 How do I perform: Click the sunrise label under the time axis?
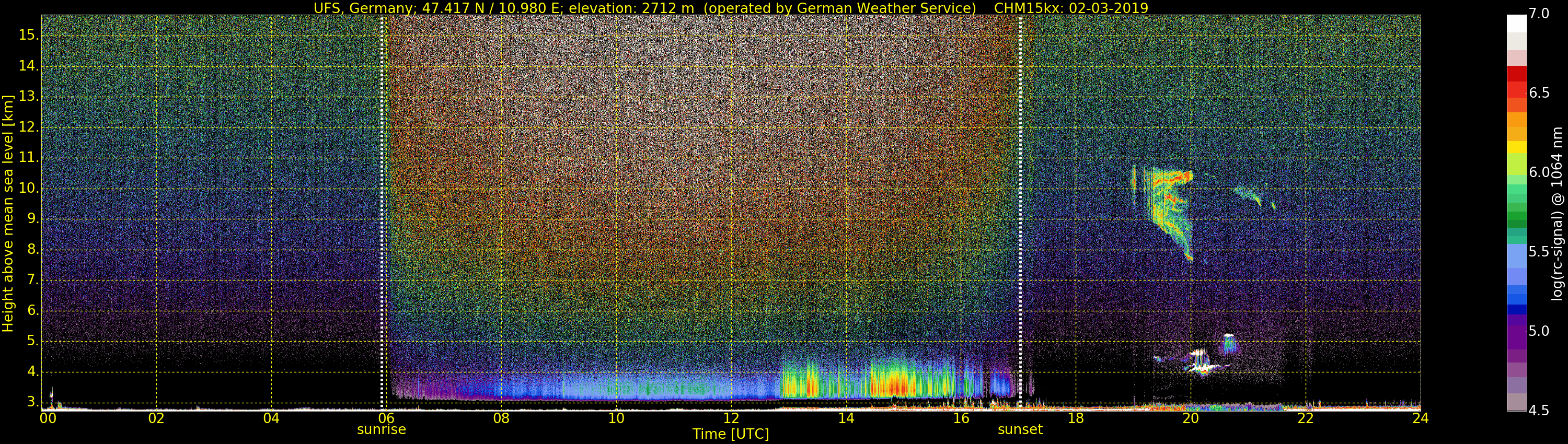[x=381, y=429]
